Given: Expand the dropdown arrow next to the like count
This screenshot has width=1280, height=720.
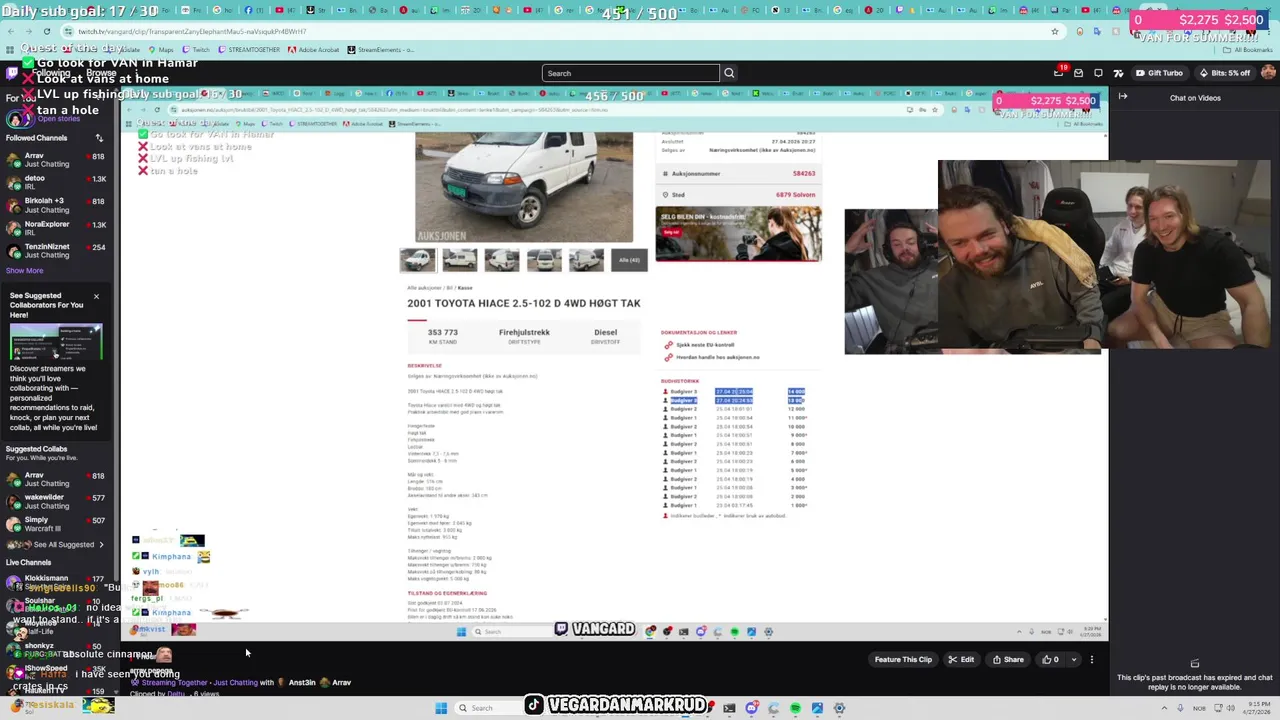Looking at the screenshot, I should click(1074, 659).
